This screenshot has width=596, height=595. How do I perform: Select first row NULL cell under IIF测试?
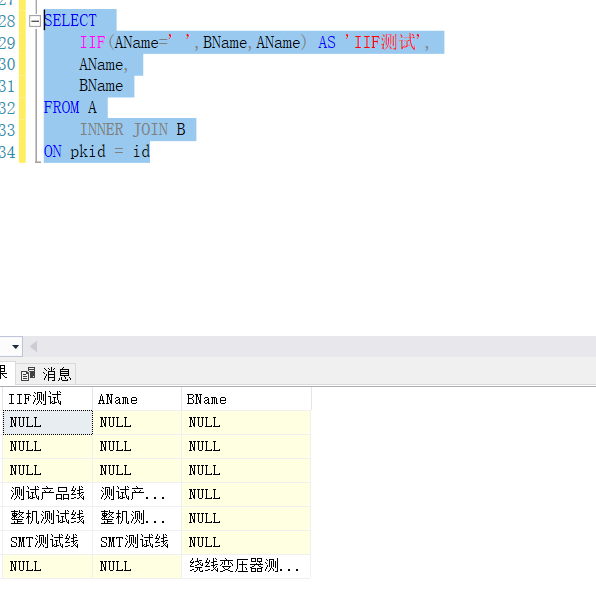pyautogui.click(x=48, y=422)
